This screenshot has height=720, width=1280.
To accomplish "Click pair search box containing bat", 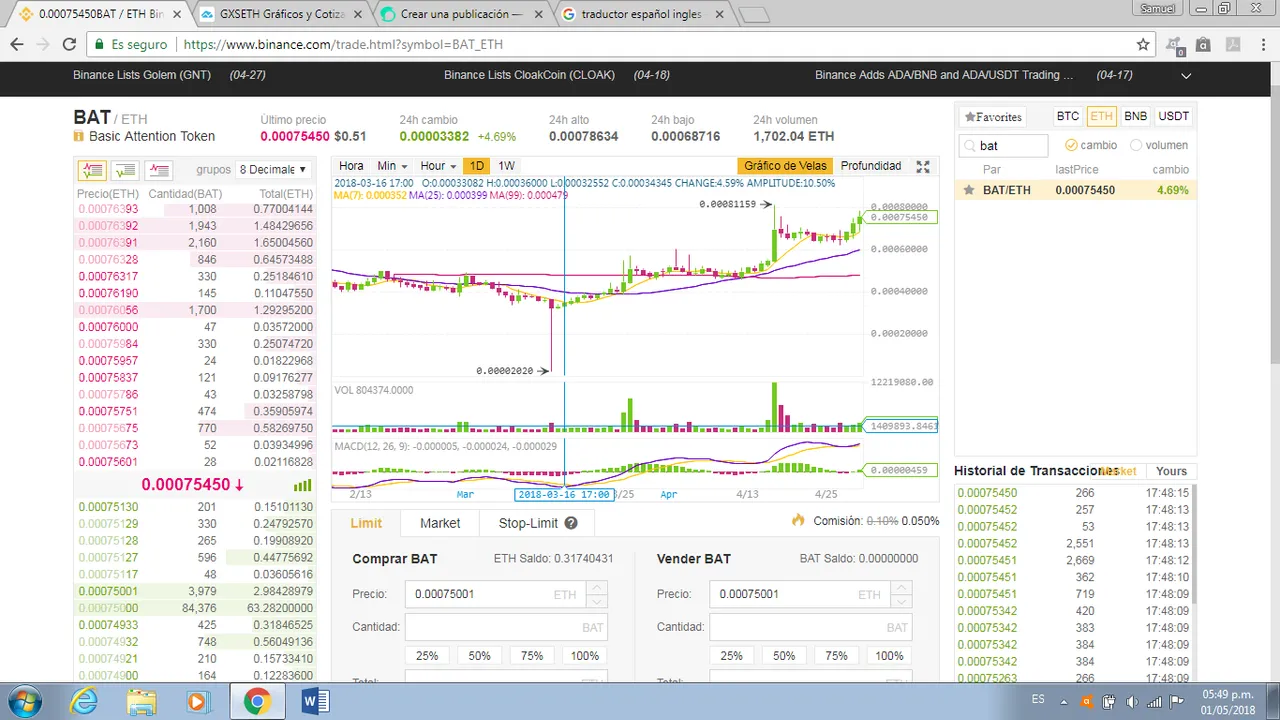I will [1003, 146].
